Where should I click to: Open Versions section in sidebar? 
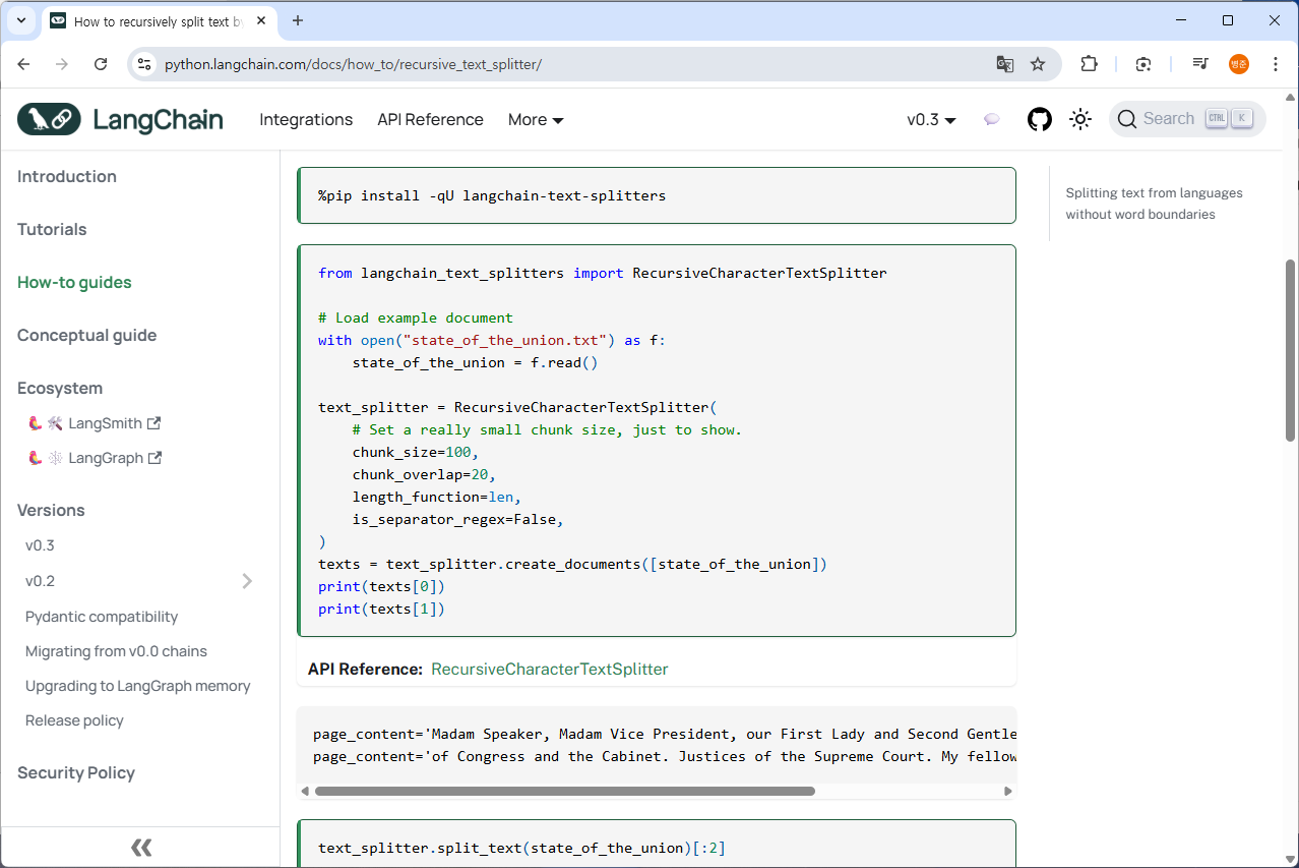51,510
